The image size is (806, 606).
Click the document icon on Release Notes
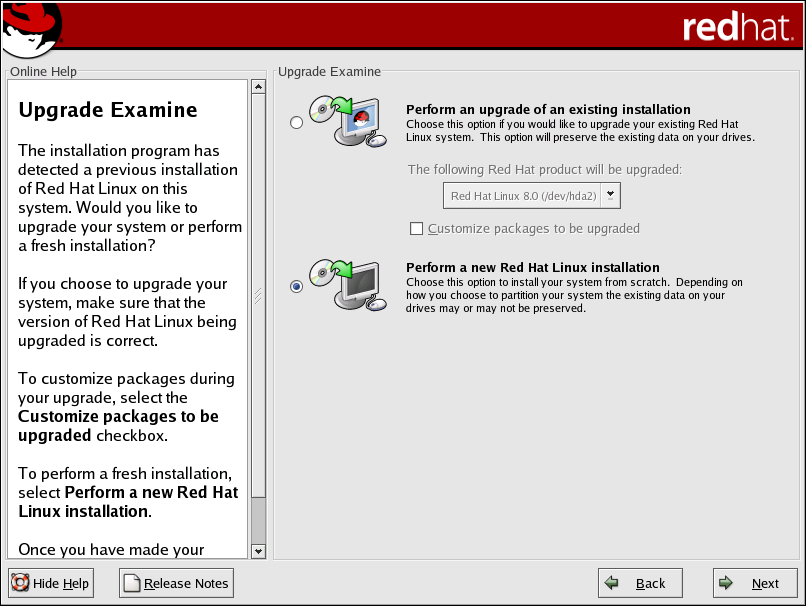pyautogui.click(x=132, y=583)
